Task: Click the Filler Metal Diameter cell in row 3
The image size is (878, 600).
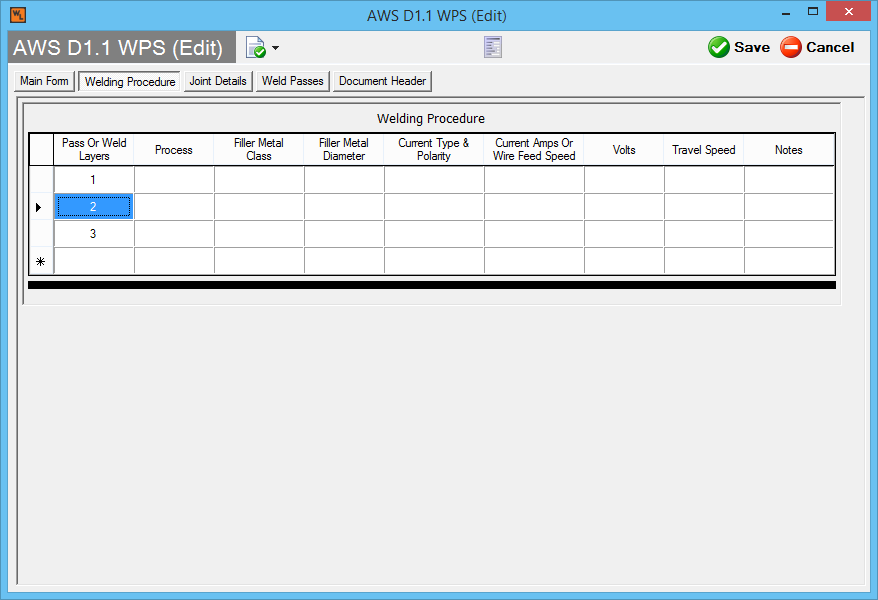Action: [x=344, y=233]
